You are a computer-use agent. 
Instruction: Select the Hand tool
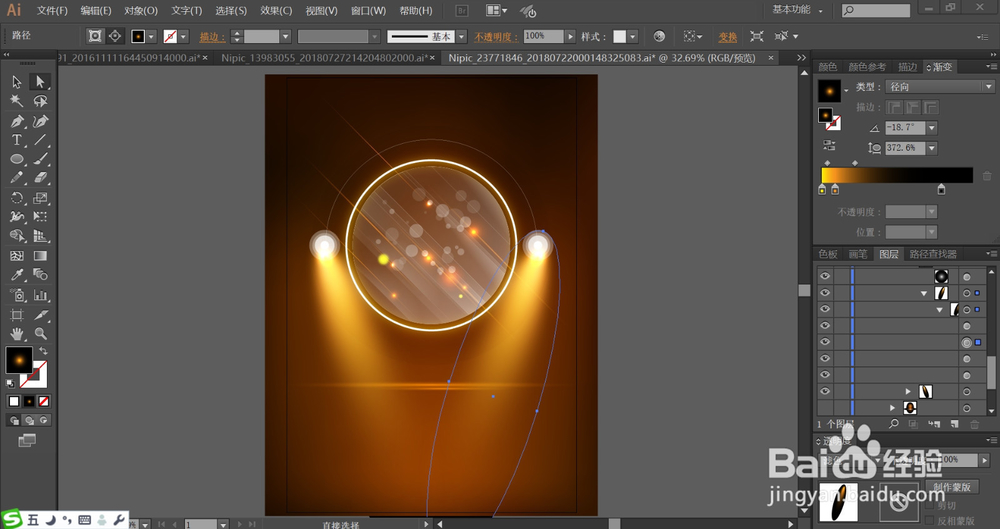[x=17, y=333]
